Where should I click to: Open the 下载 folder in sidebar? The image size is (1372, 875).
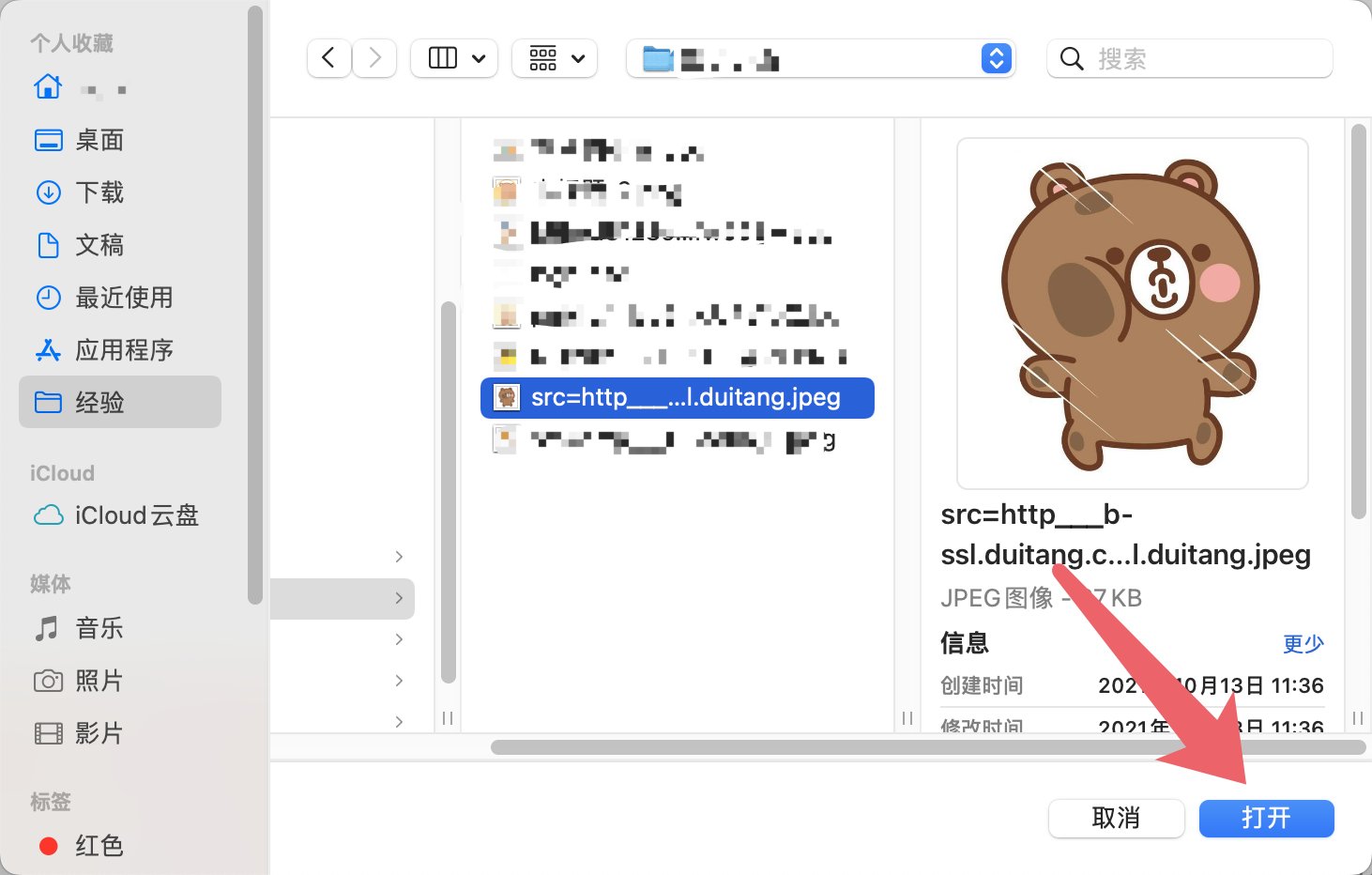(x=100, y=192)
